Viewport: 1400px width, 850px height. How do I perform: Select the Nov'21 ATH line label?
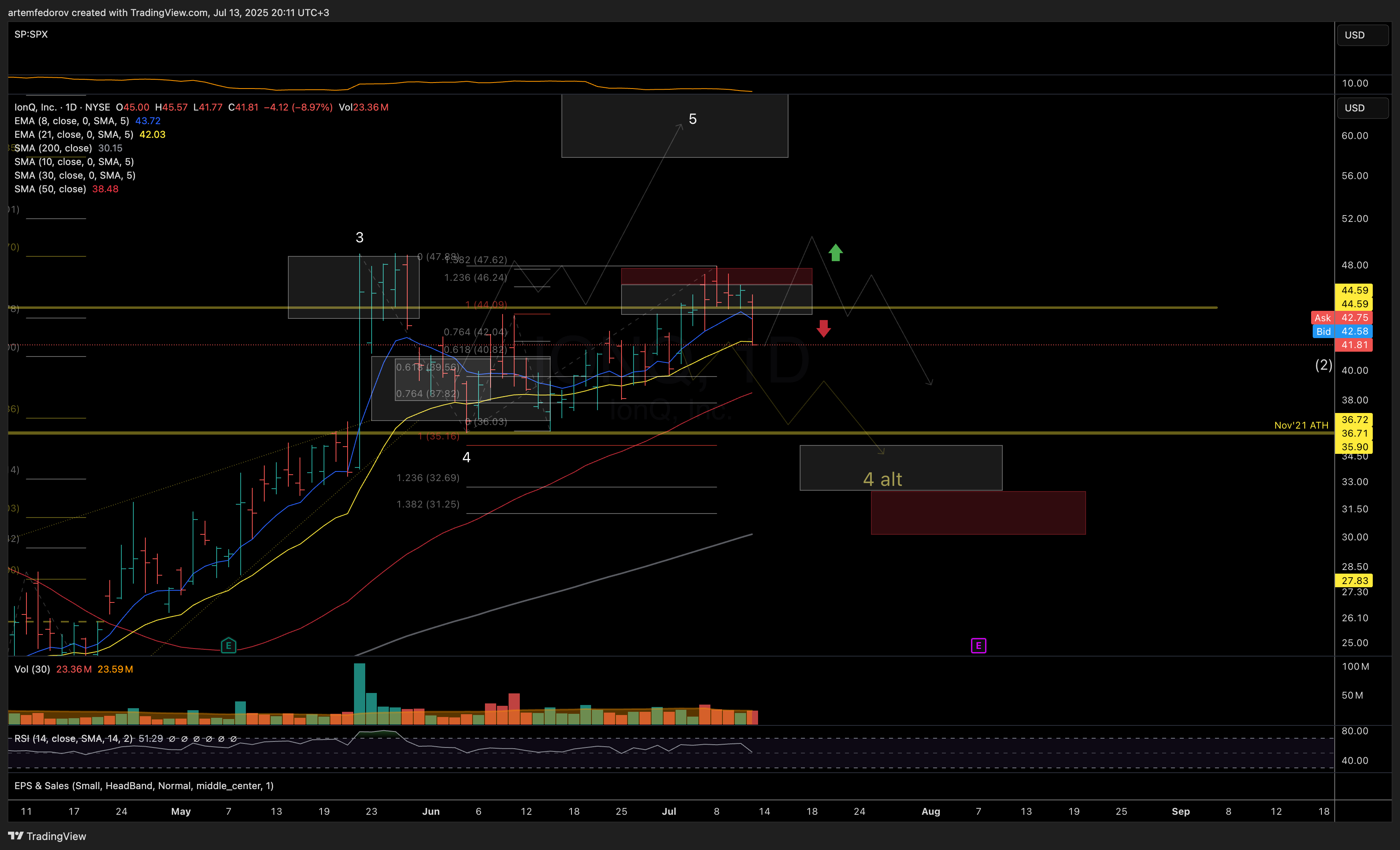click(x=1301, y=425)
